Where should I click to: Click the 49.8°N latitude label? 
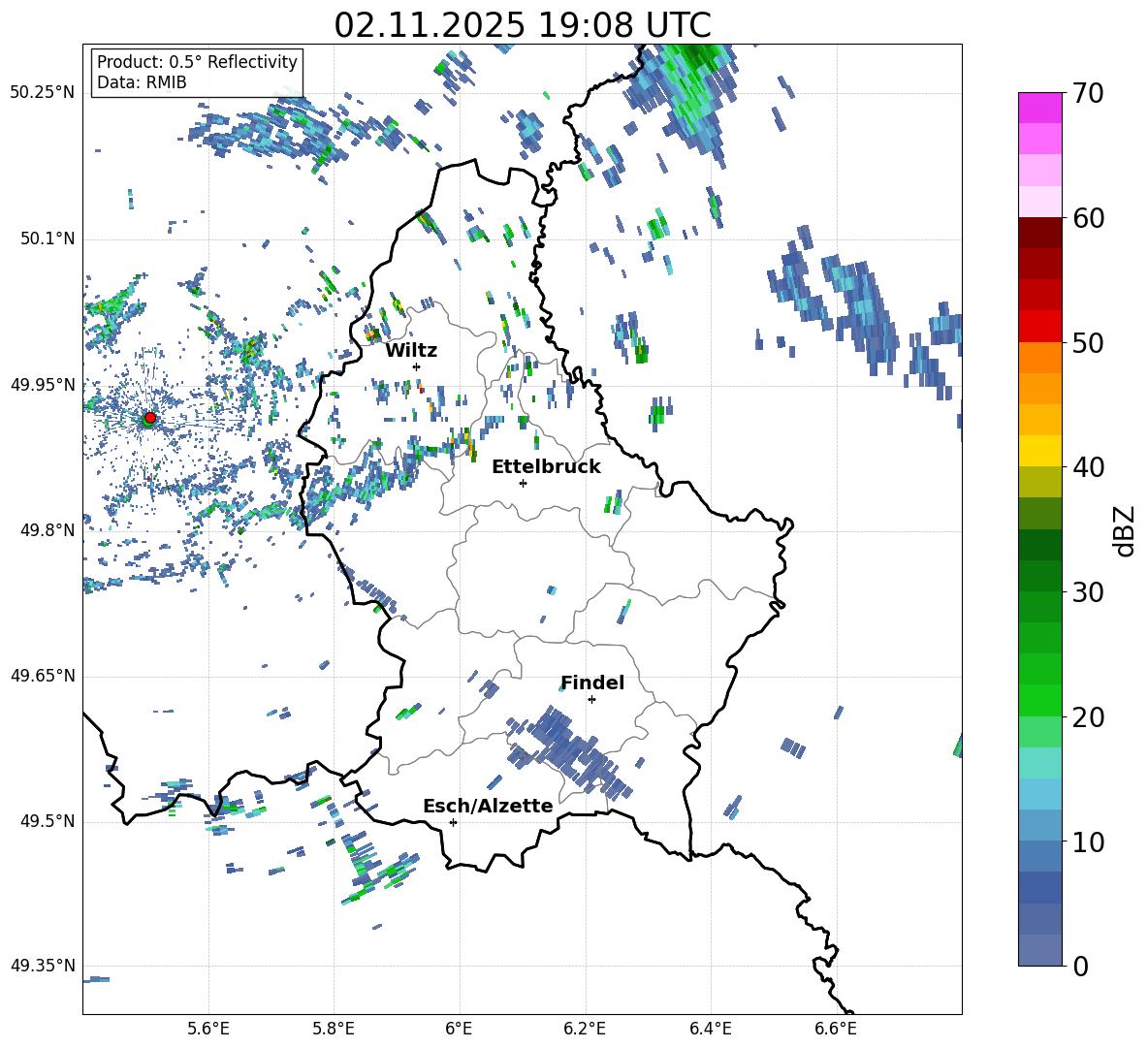(48, 530)
